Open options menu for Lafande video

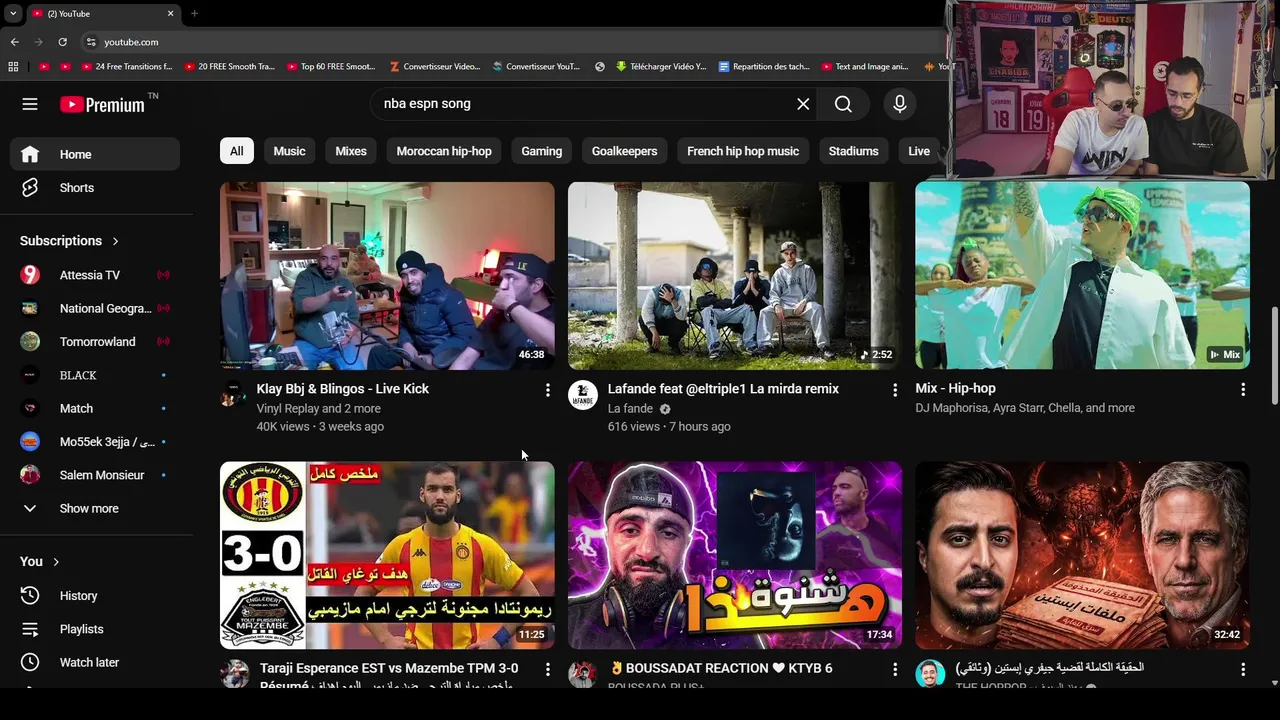click(895, 390)
